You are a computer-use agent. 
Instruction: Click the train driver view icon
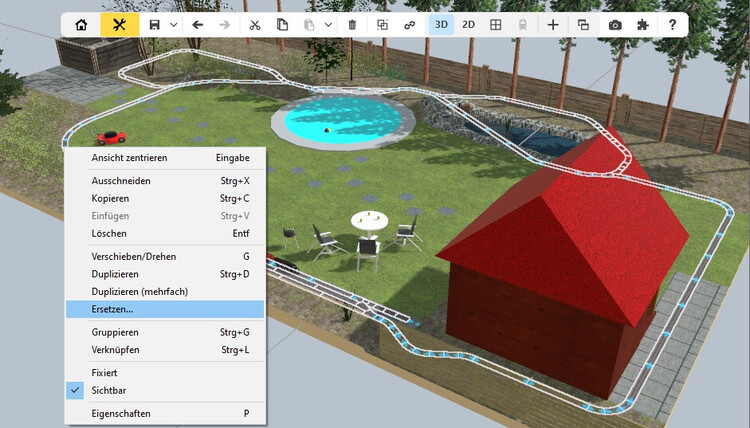[x=523, y=25]
